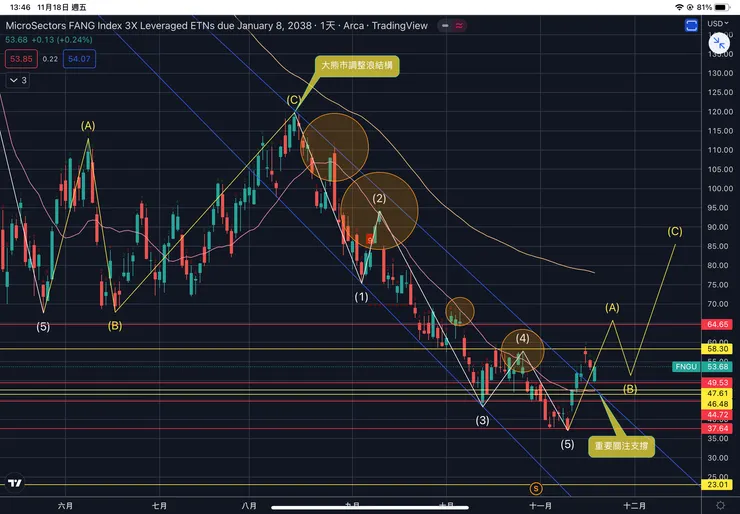Image resolution: width=740 pixels, height=514 pixels.
Task: Tap the white (1) wave label
Action: coord(362,297)
